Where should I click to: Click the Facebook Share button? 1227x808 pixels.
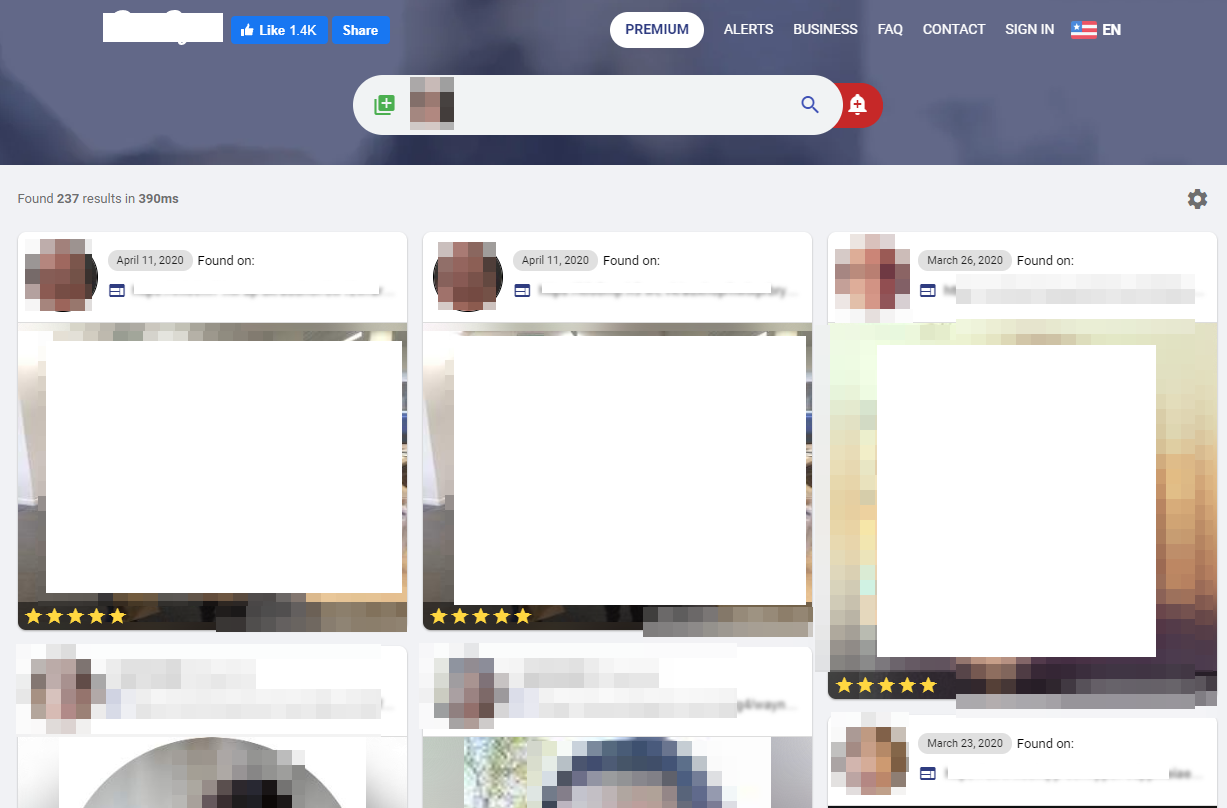pos(360,30)
